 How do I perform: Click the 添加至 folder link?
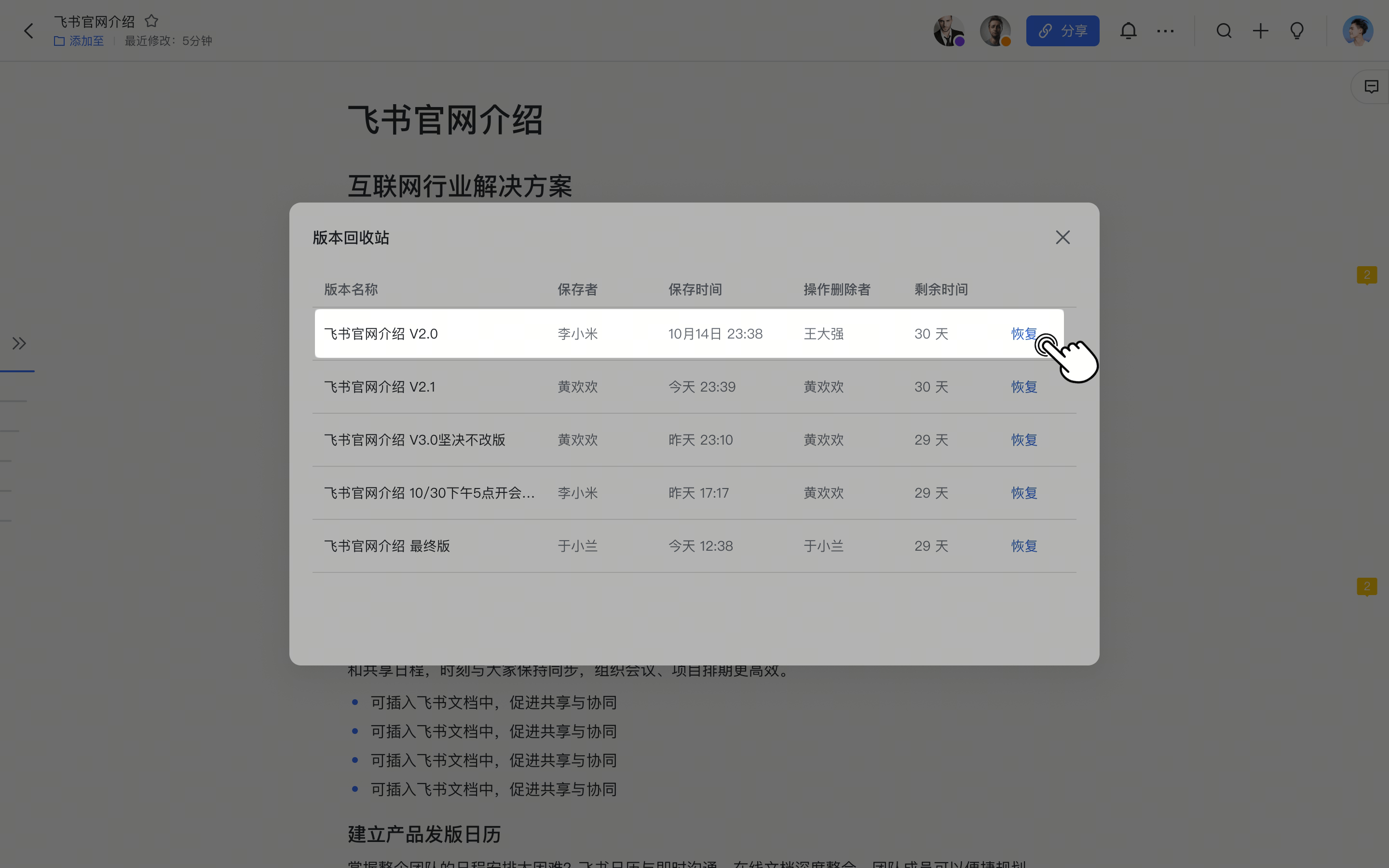(79, 41)
